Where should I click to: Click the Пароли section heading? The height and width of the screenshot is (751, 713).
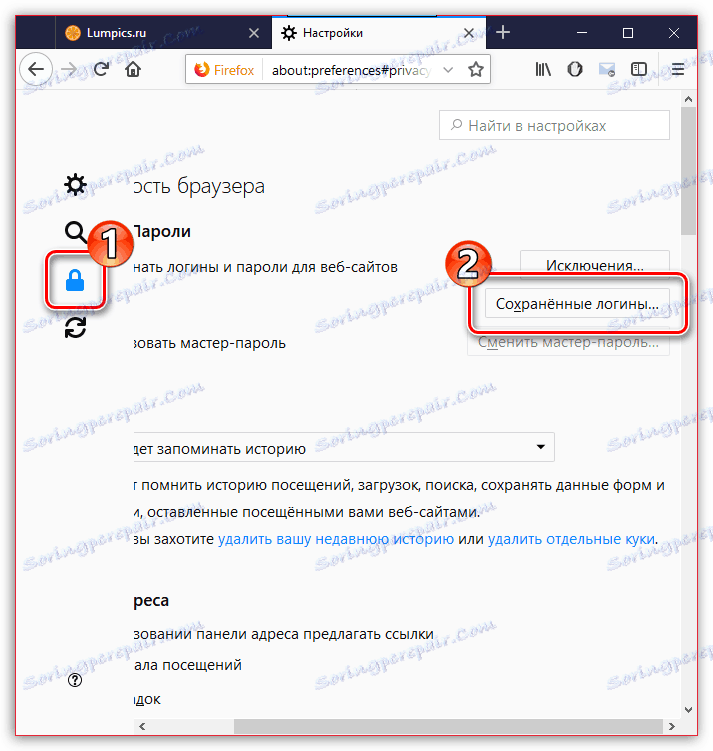tap(162, 231)
